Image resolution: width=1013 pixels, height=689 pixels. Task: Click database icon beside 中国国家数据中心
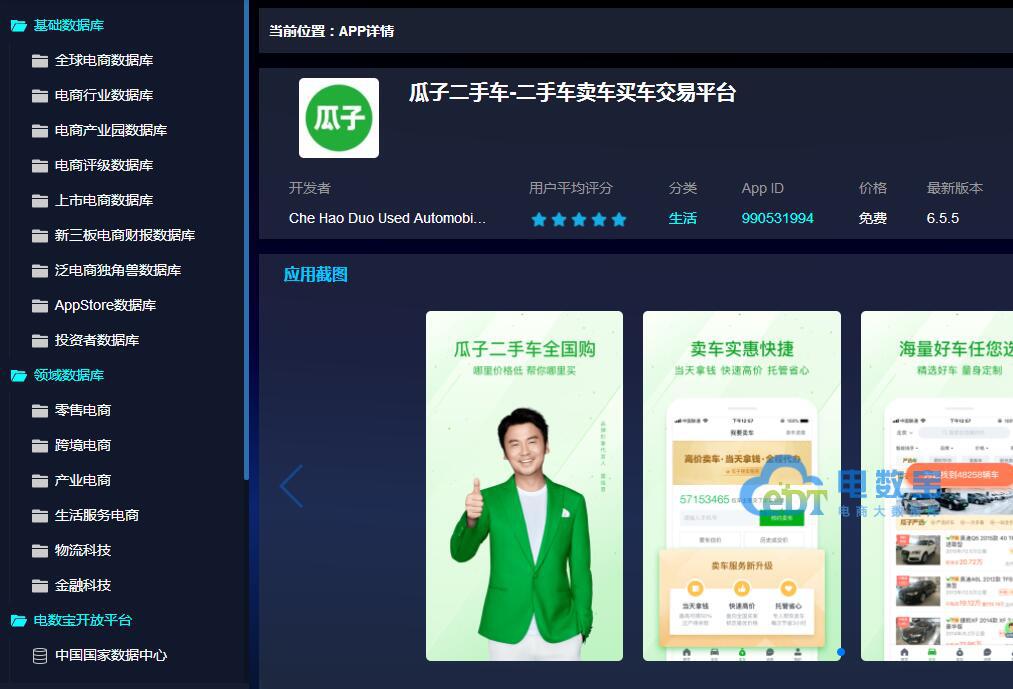coord(40,655)
